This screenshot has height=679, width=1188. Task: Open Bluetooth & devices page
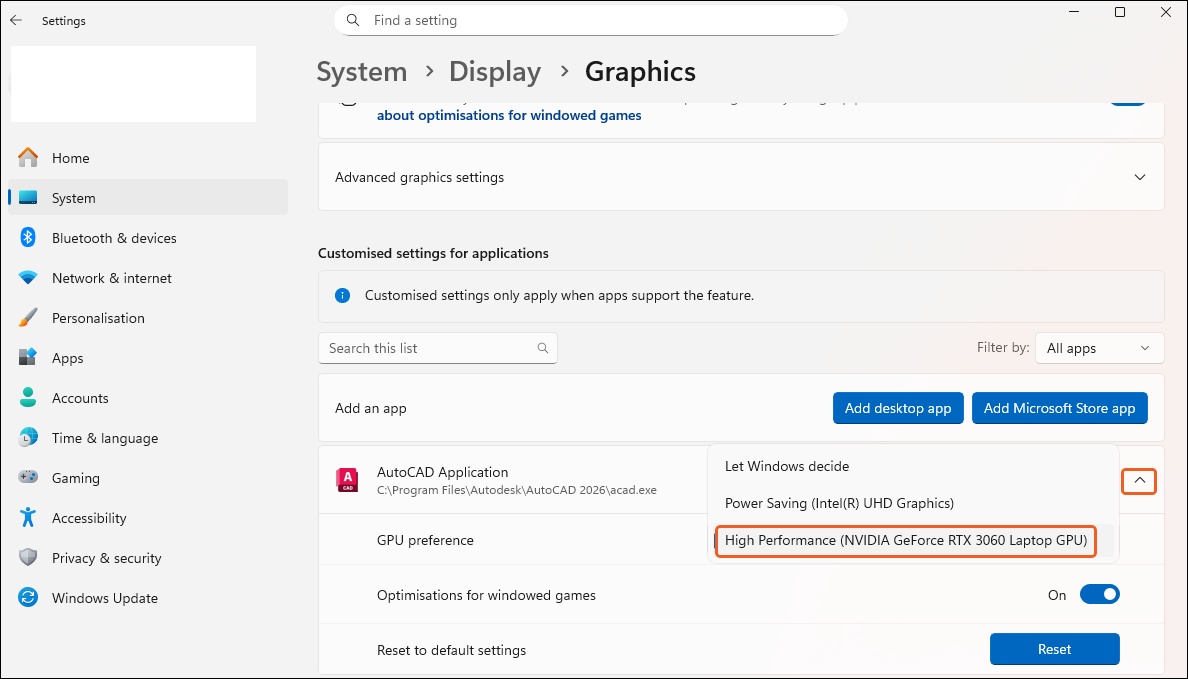point(148,238)
